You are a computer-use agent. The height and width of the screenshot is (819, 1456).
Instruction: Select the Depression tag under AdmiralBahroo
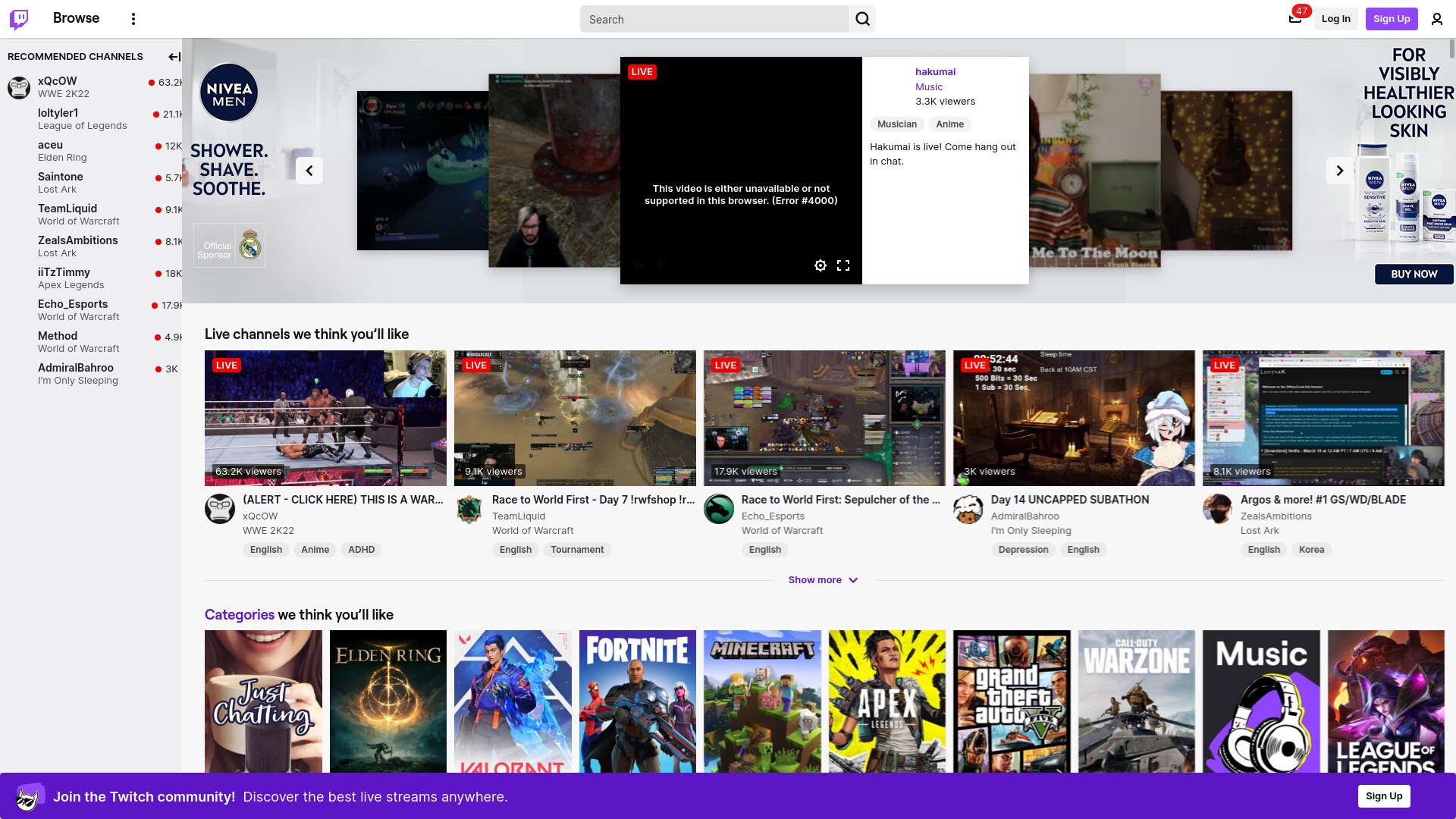(1023, 550)
